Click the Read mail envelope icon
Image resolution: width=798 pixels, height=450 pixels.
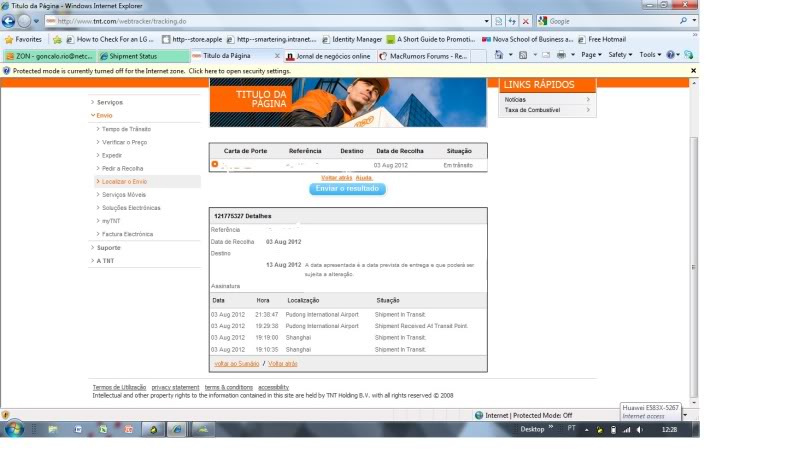tap(546, 55)
